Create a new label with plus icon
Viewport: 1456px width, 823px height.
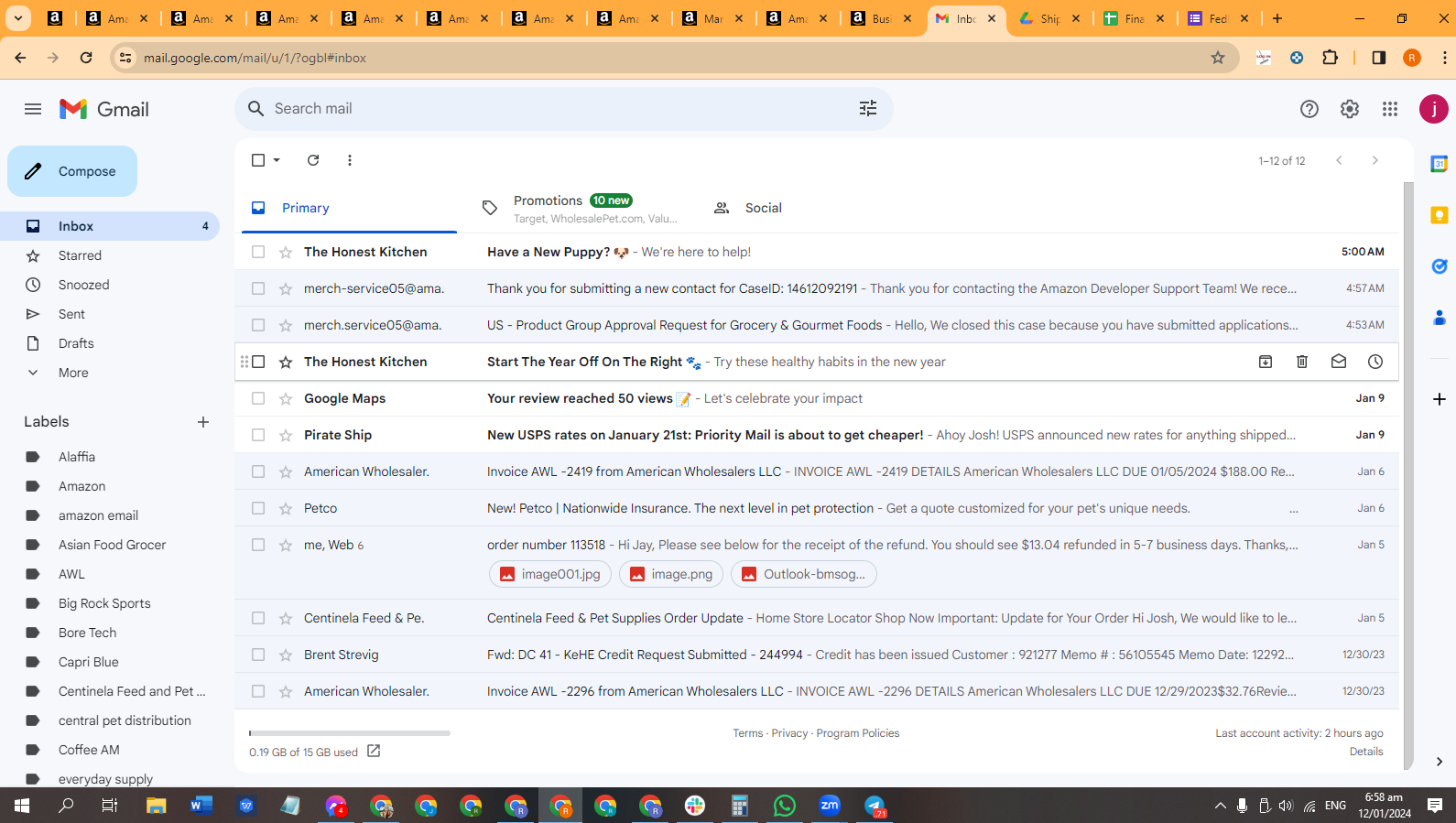tap(203, 422)
